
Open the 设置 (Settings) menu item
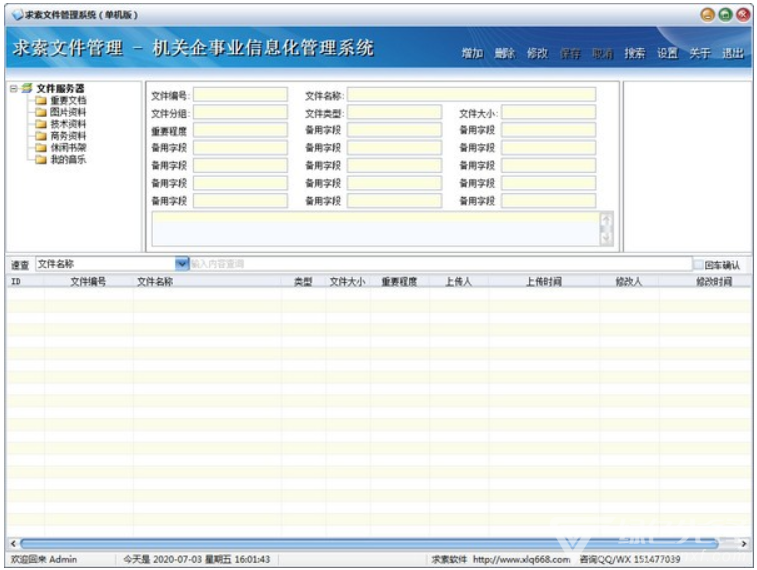coord(668,53)
